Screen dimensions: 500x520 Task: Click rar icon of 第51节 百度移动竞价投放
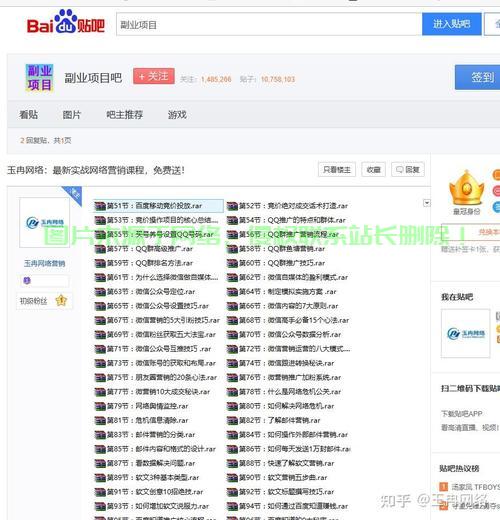[x=100, y=206]
